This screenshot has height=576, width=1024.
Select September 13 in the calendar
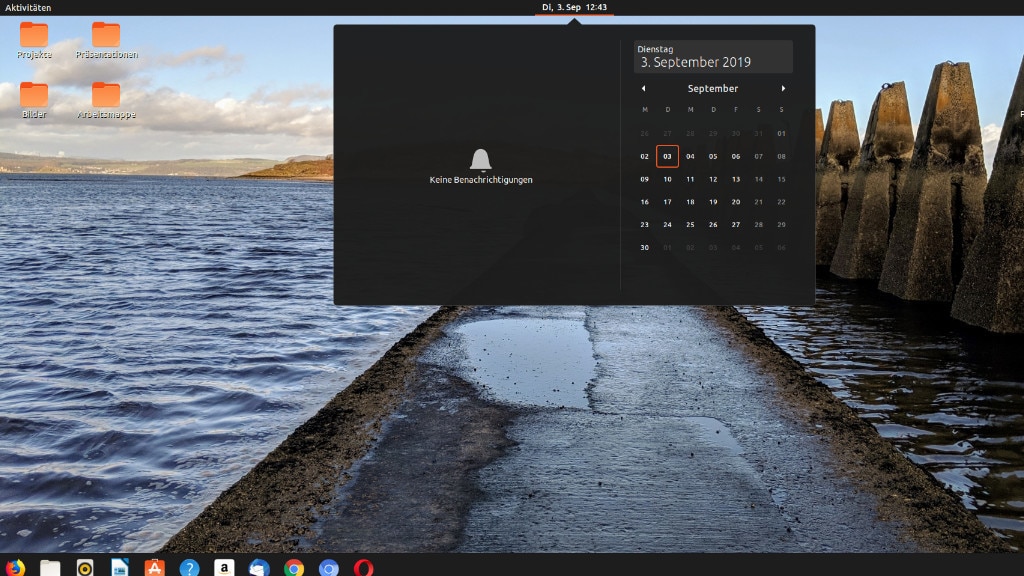tap(735, 179)
